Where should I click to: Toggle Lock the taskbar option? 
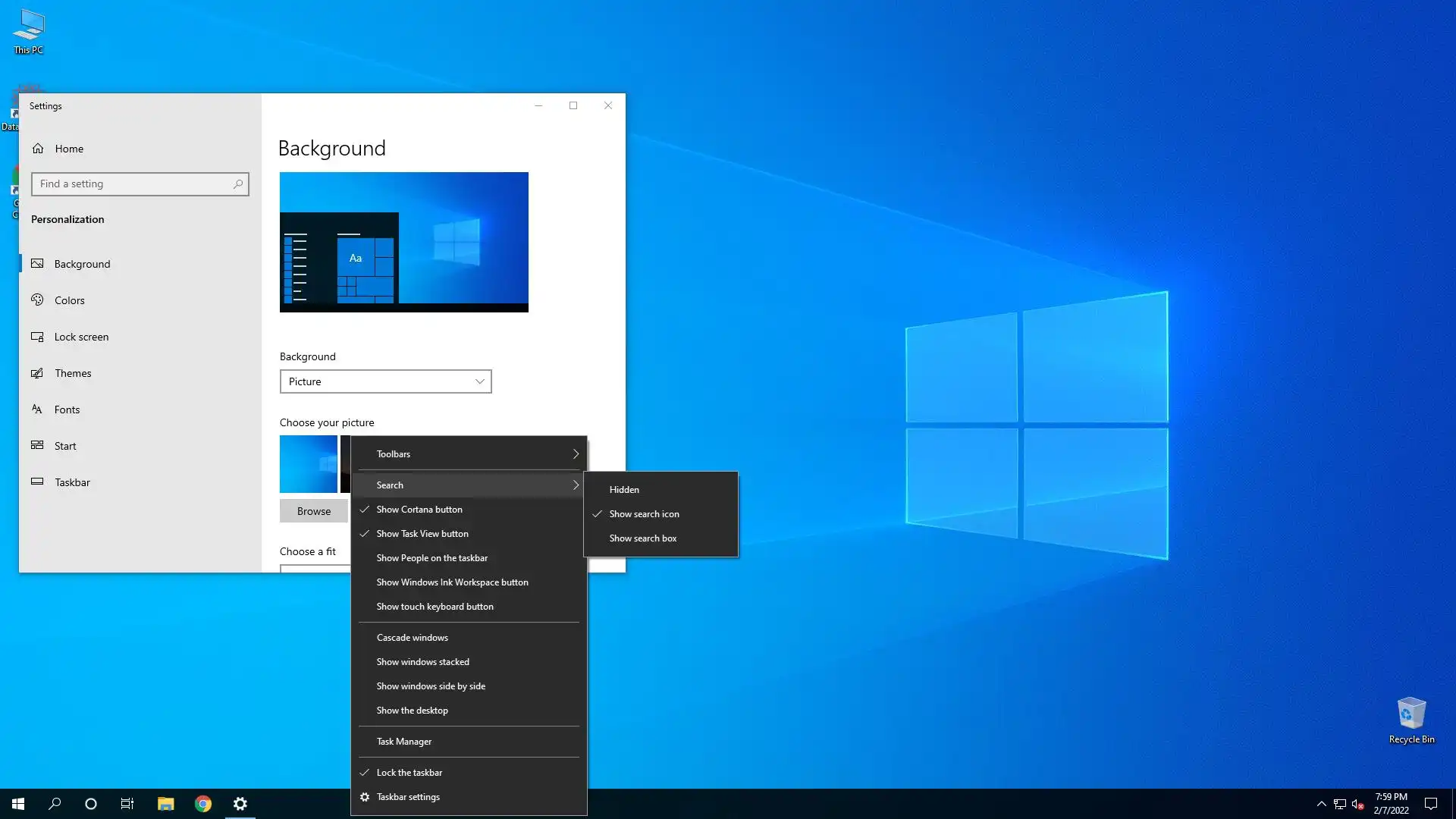pos(409,773)
